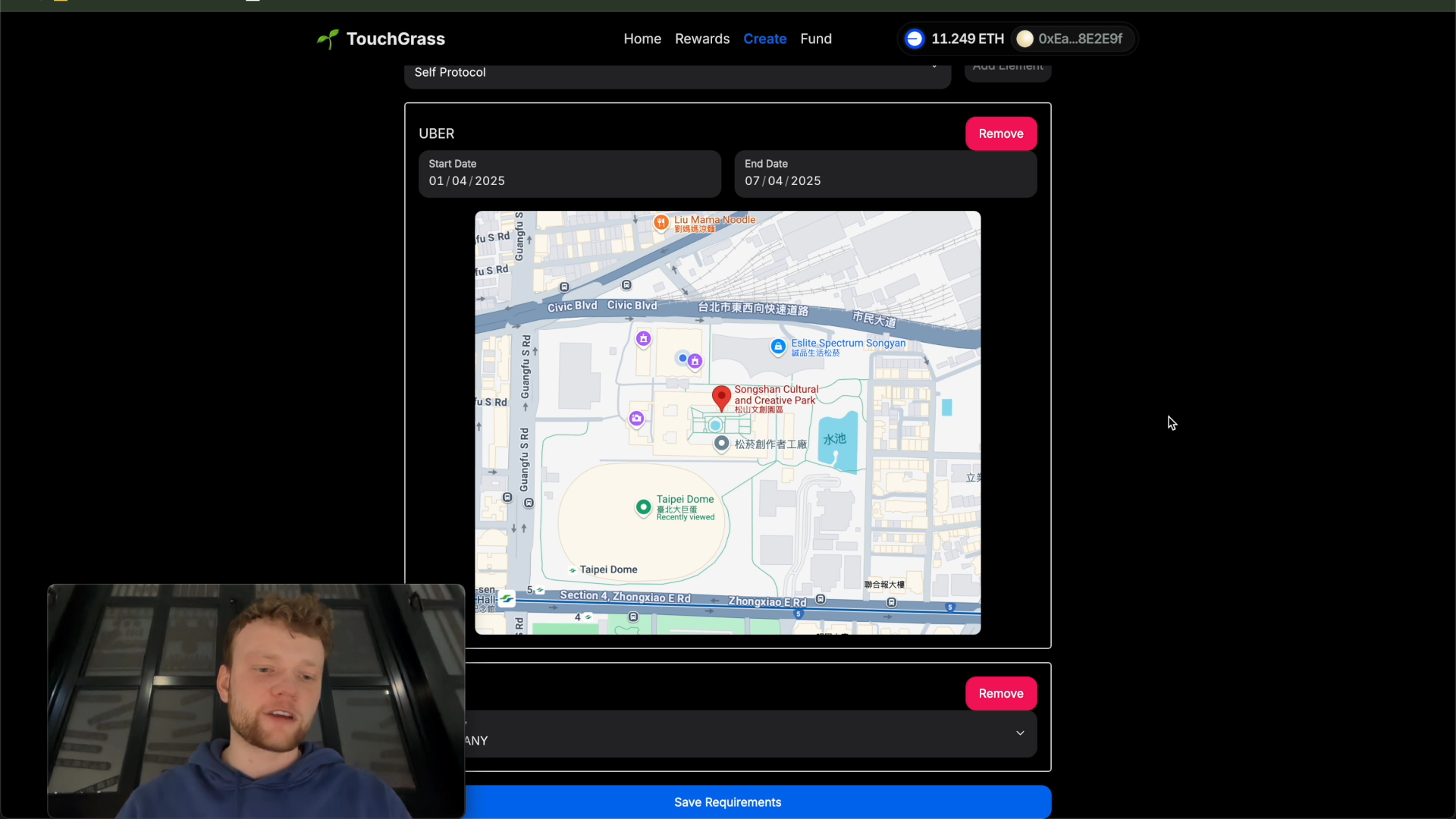Go to the Rewards page

[702, 39]
